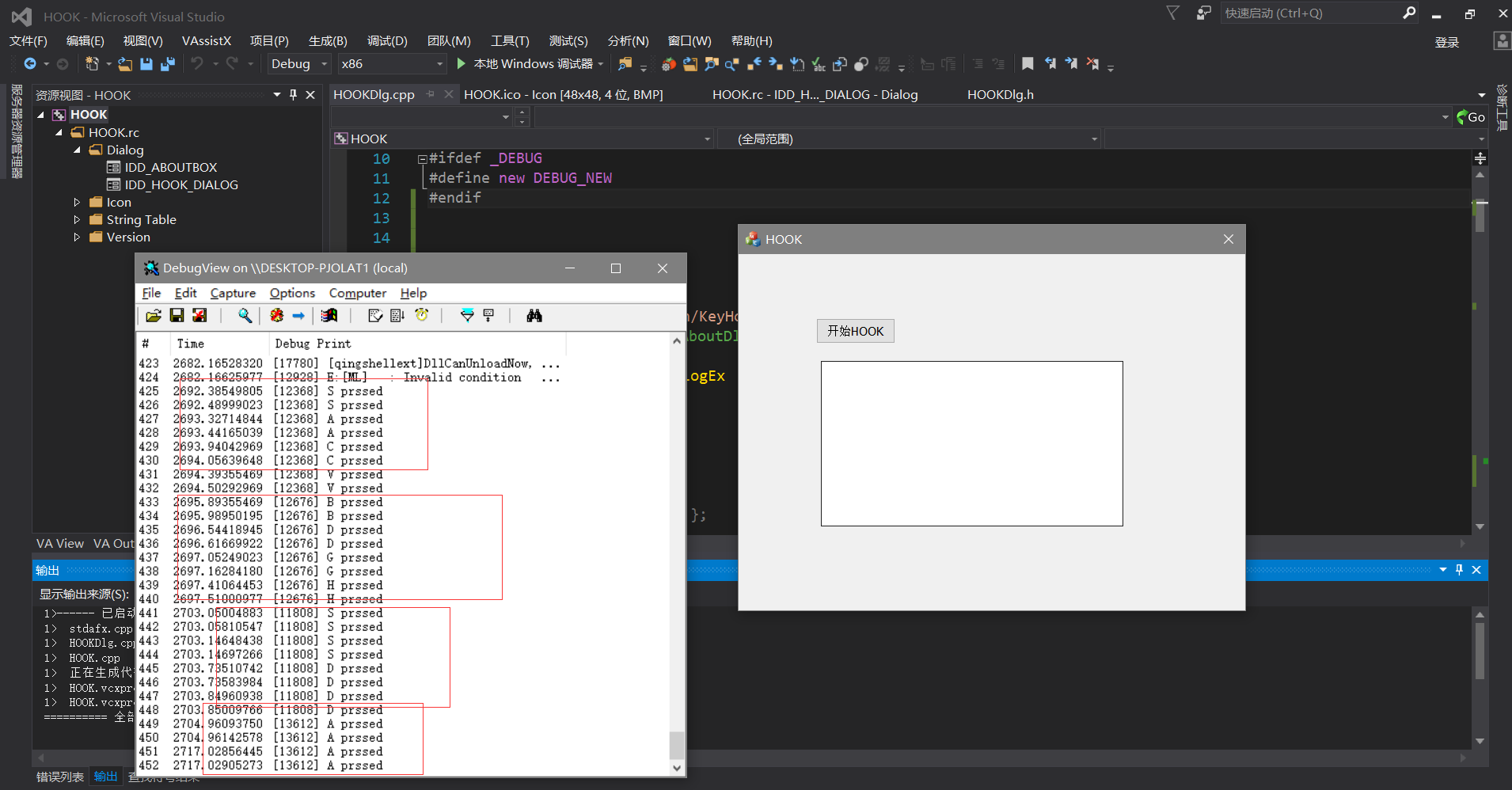Open the 调试(D) menu
The image size is (1512, 790).
point(387,41)
